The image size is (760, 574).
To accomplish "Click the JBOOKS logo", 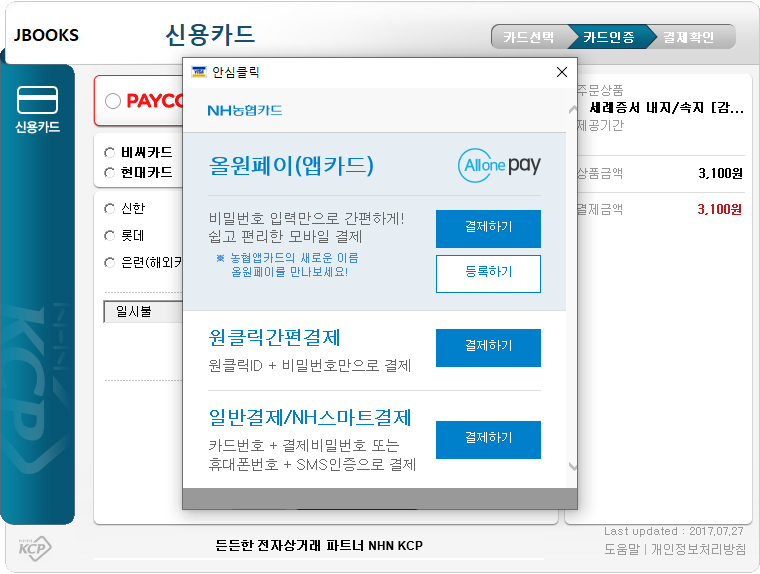I will [x=46, y=35].
